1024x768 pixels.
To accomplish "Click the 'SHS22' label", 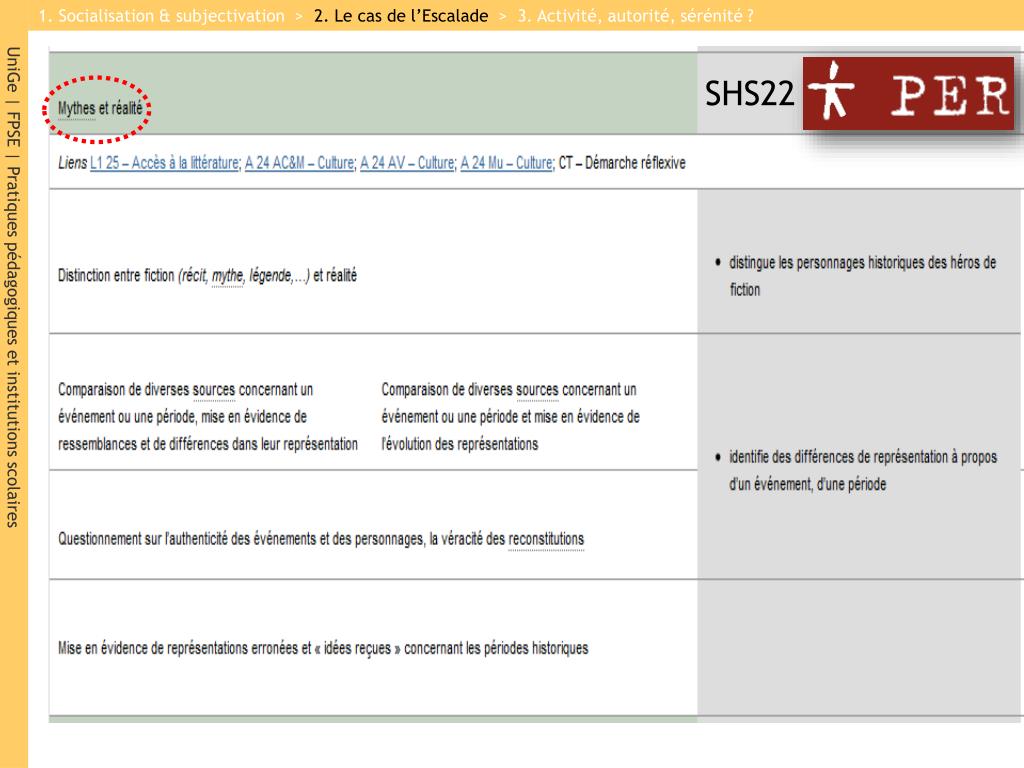I will 749,93.
